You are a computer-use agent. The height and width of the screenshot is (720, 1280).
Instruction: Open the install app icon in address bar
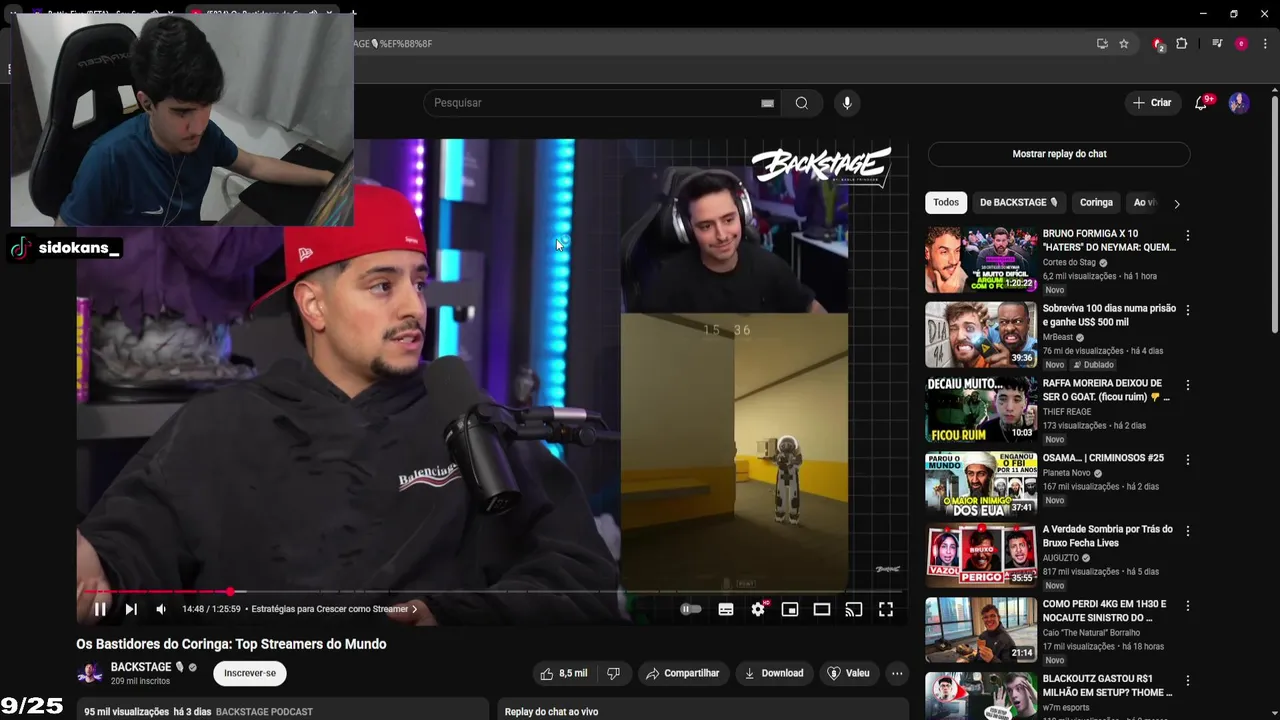point(1102,44)
